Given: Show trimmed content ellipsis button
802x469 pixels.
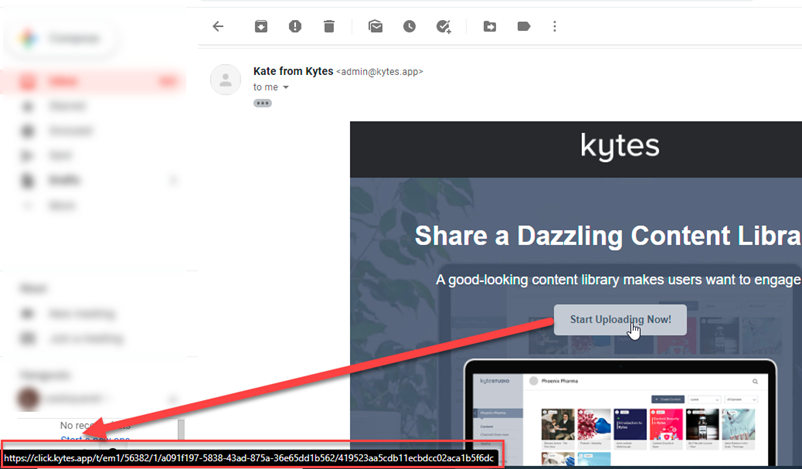Looking at the screenshot, I should click(262, 103).
